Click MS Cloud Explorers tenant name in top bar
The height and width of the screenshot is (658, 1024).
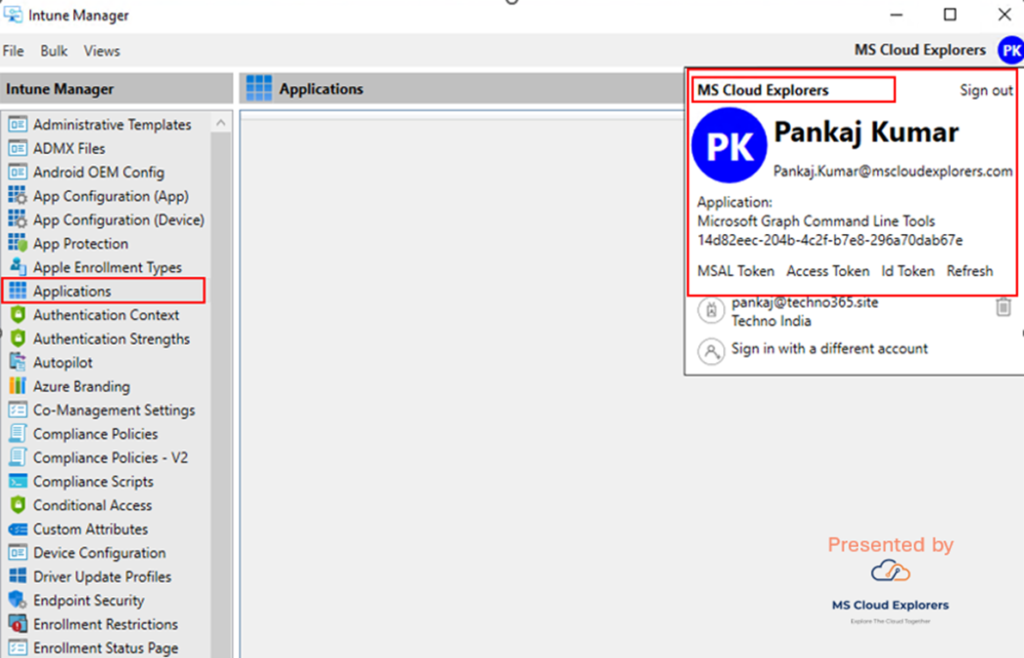(x=920, y=50)
